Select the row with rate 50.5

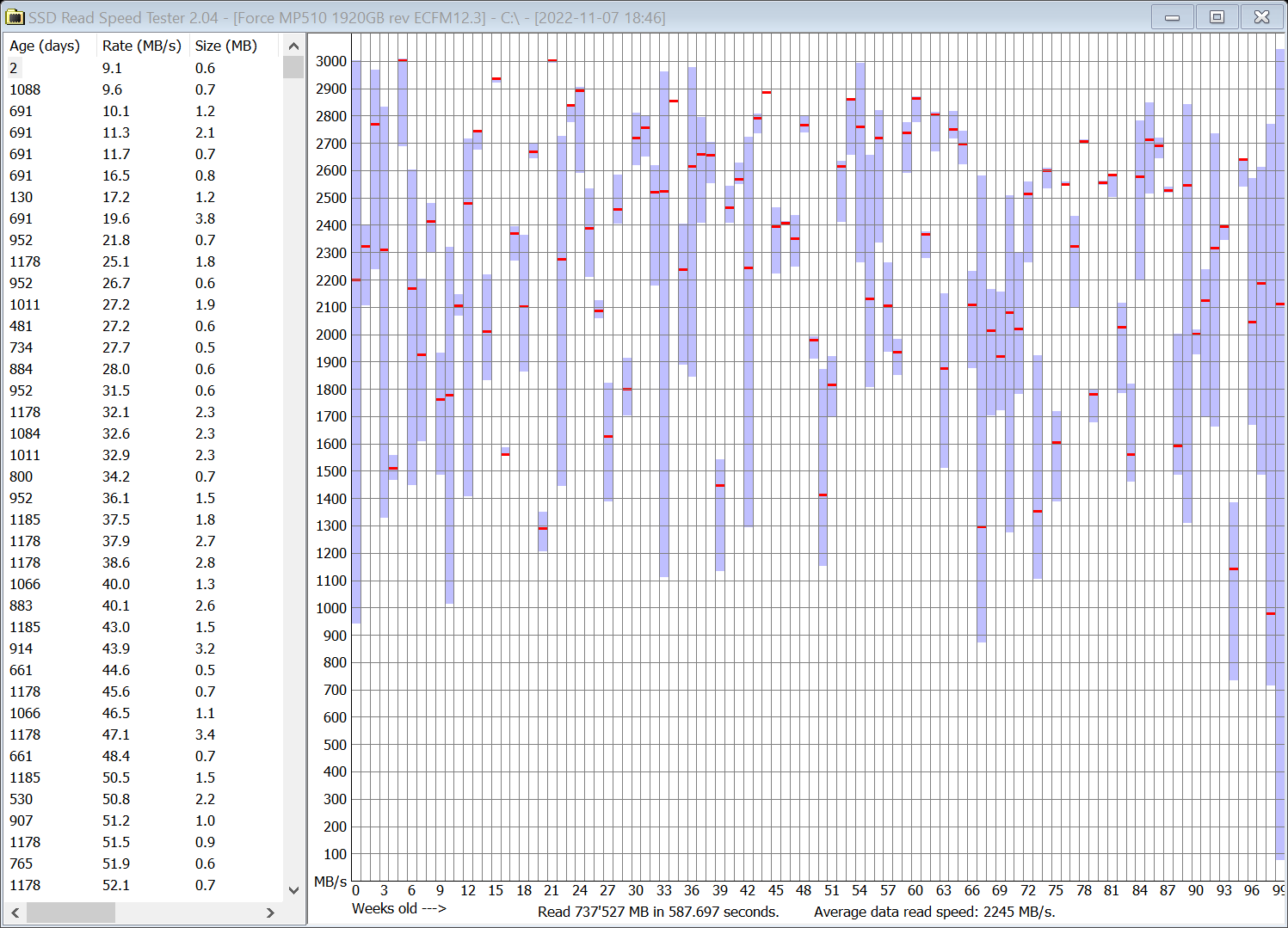[144, 777]
